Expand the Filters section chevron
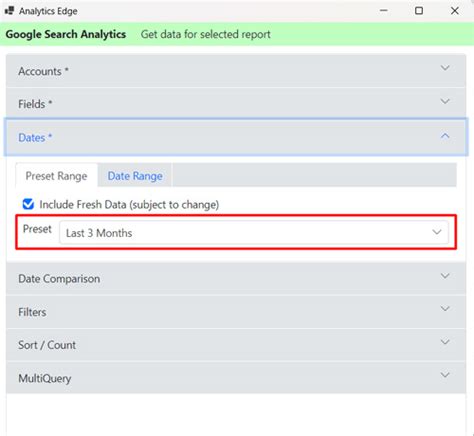The image size is (474, 436). click(445, 309)
